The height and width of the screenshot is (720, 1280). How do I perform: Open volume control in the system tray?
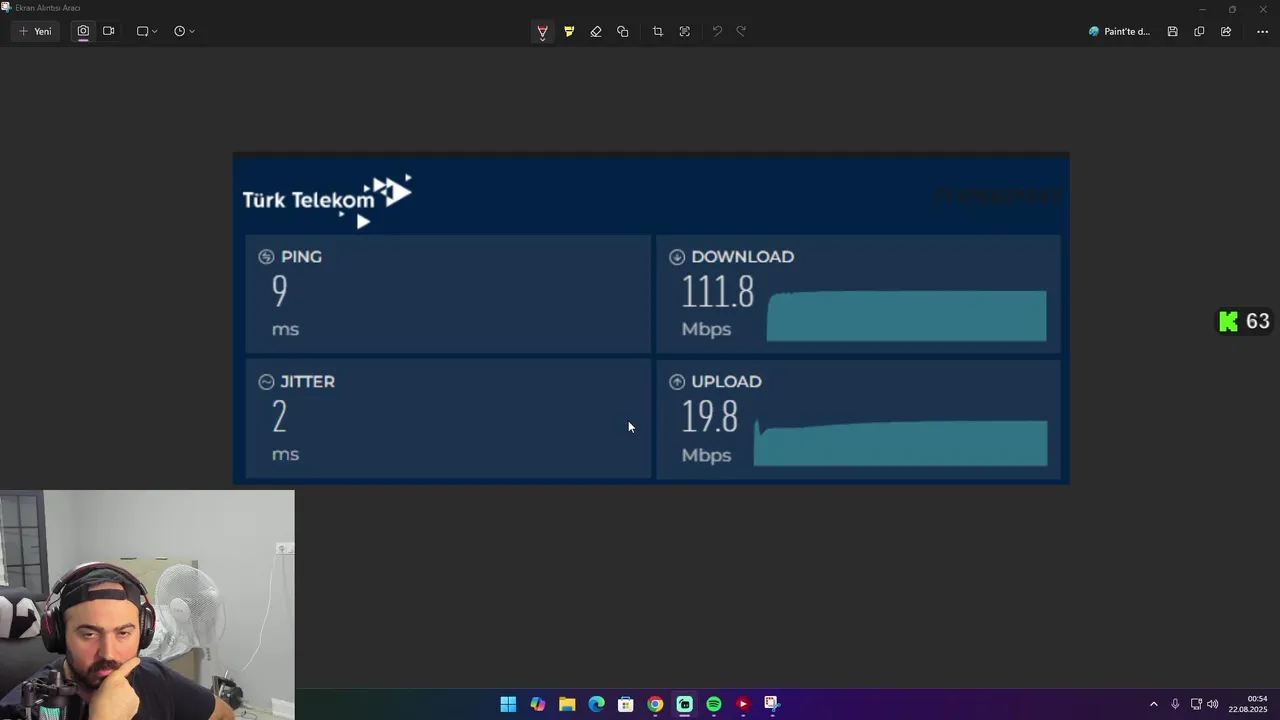pos(1213,704)
